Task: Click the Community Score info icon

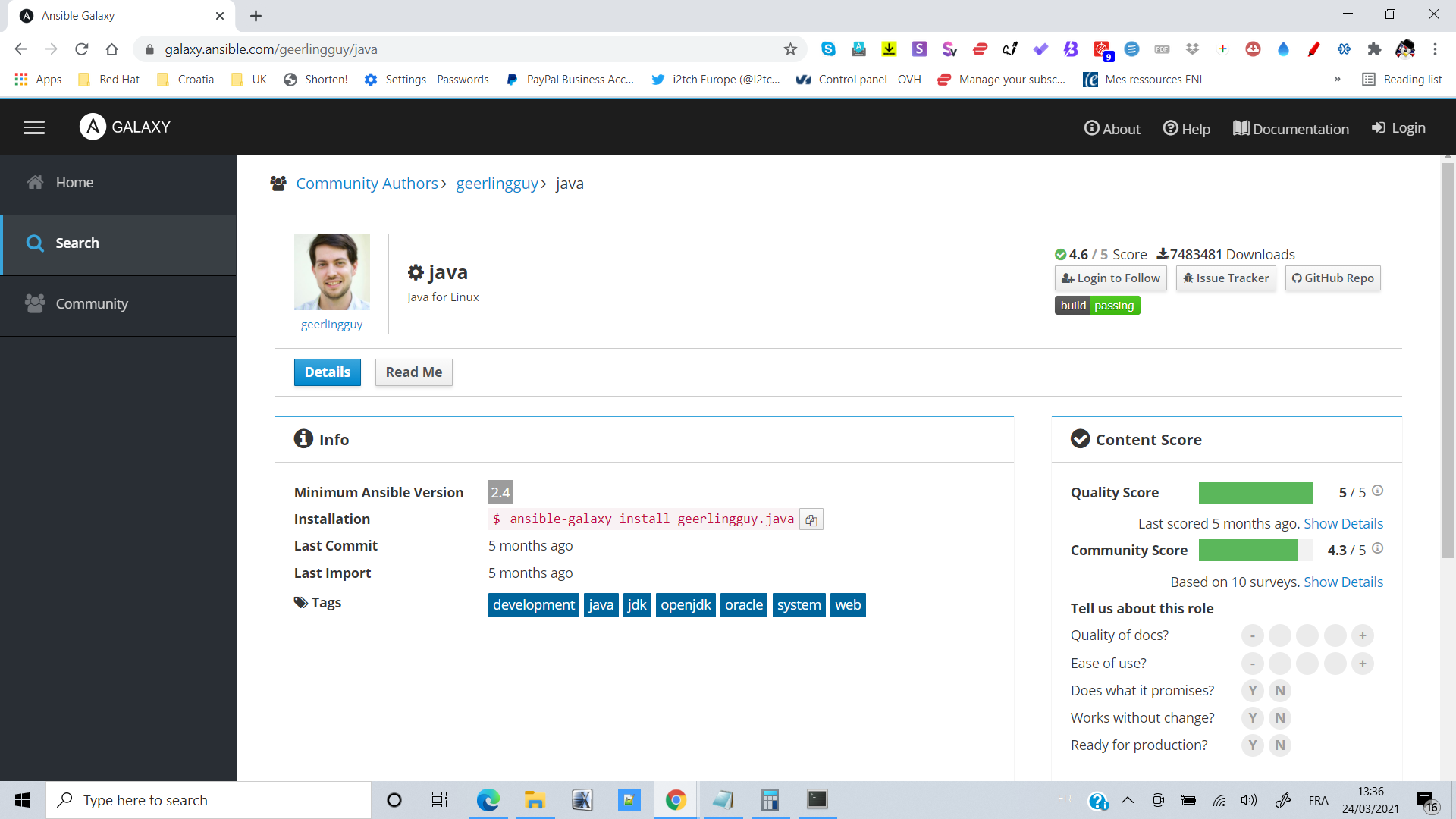Action: (x=1378, y=548)
